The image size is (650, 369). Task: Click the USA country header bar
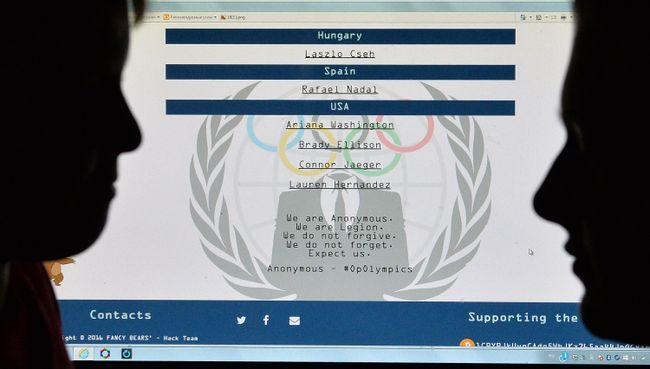340,108
